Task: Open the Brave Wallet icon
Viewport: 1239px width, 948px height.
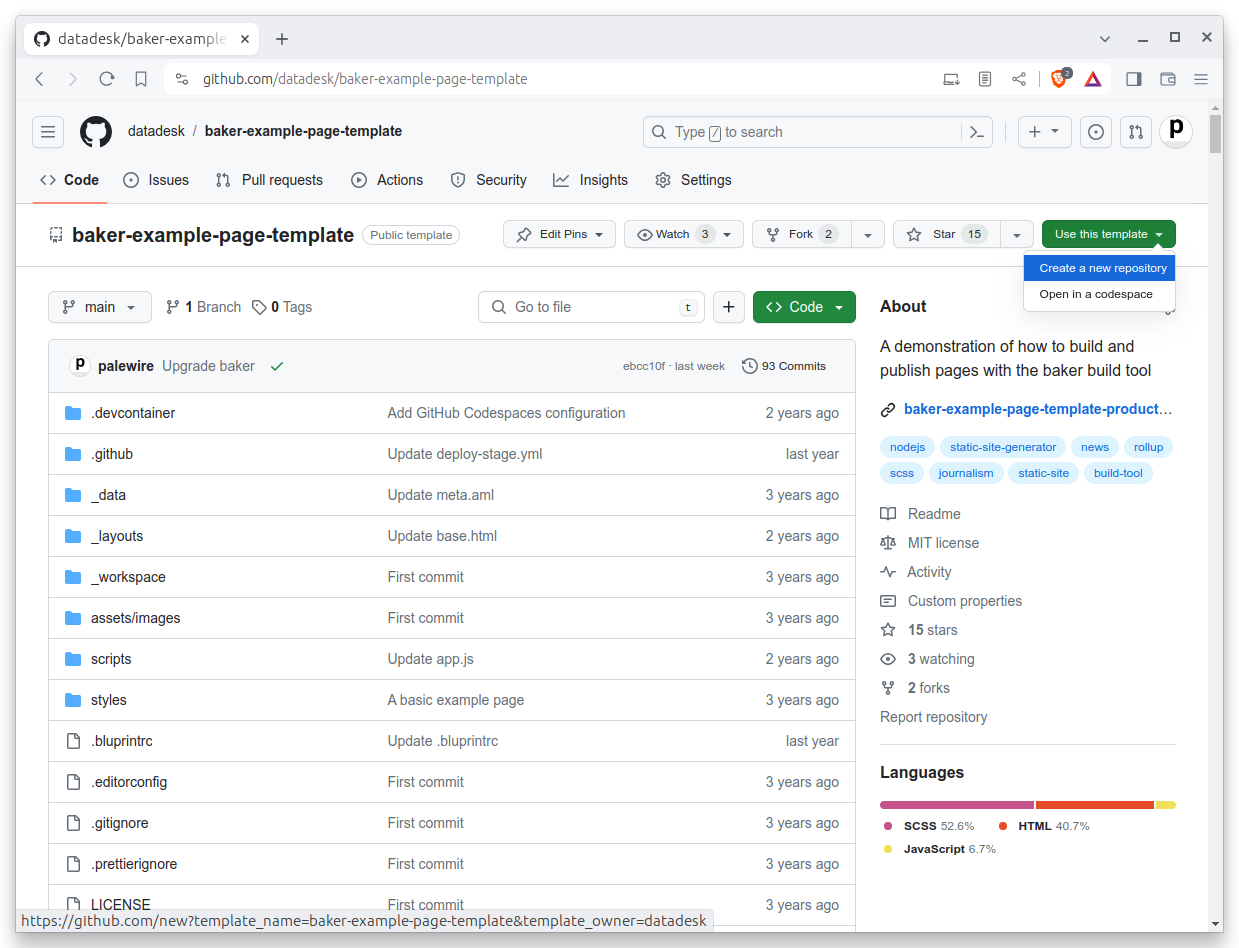Action: [1168, 79]
